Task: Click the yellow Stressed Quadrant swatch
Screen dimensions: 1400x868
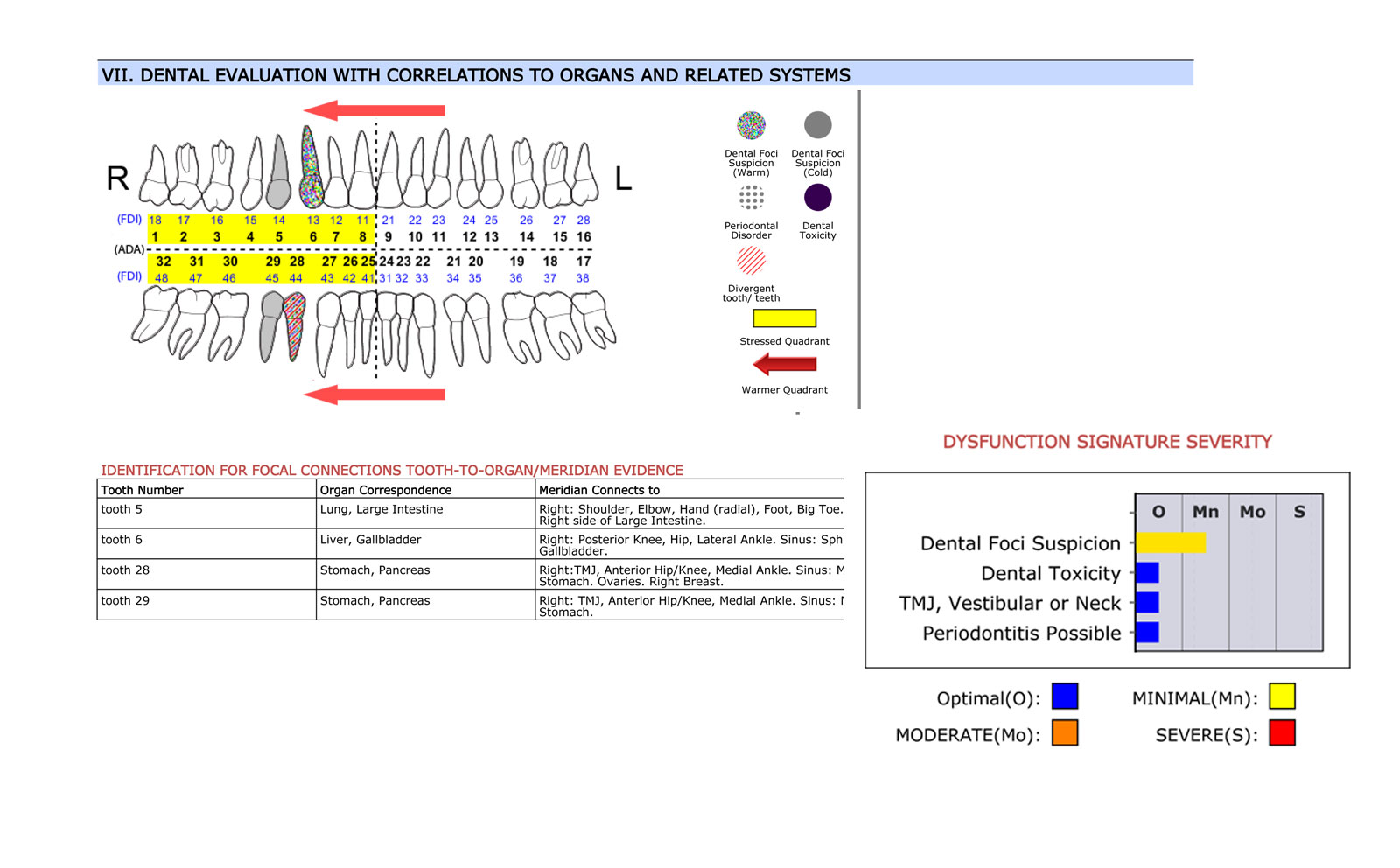Action: tap(784, 318)
